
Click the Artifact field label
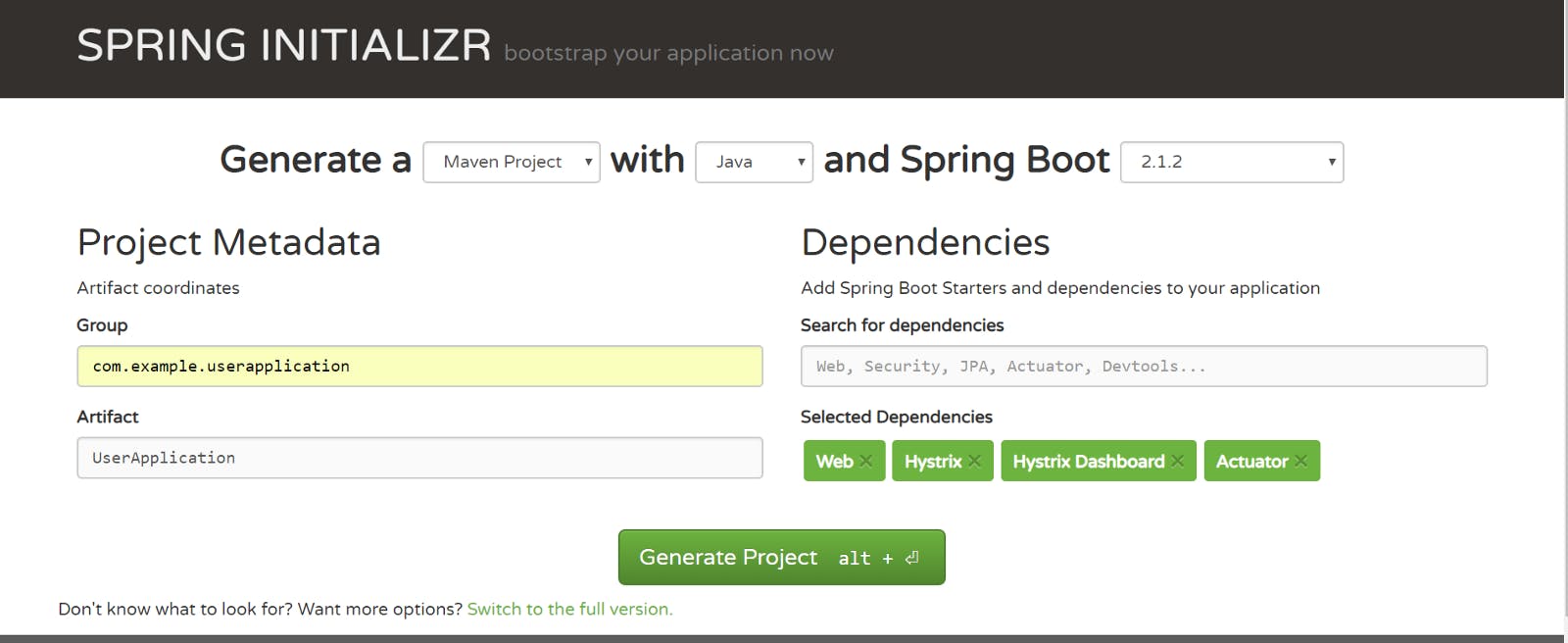click(x=108, y=417)
